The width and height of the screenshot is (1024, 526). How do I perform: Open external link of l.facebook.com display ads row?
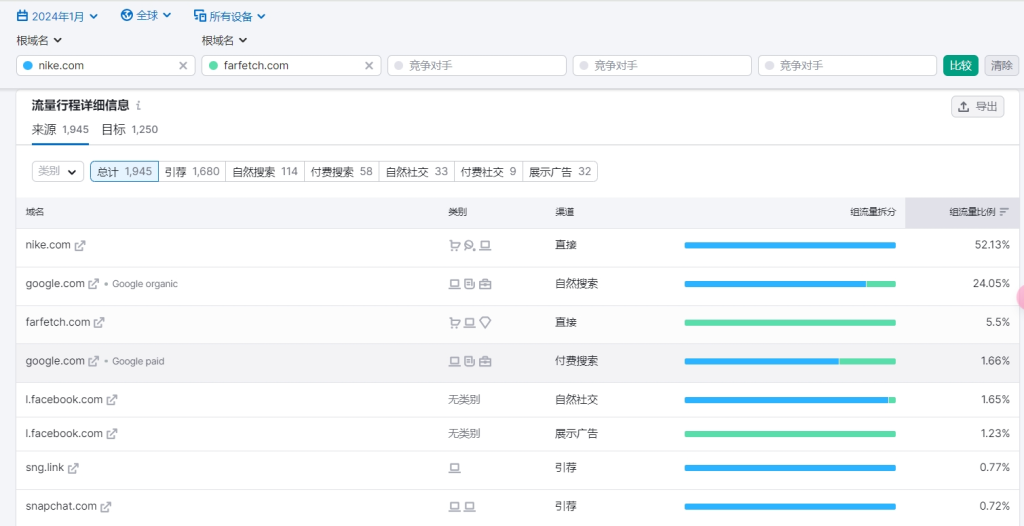112,433
